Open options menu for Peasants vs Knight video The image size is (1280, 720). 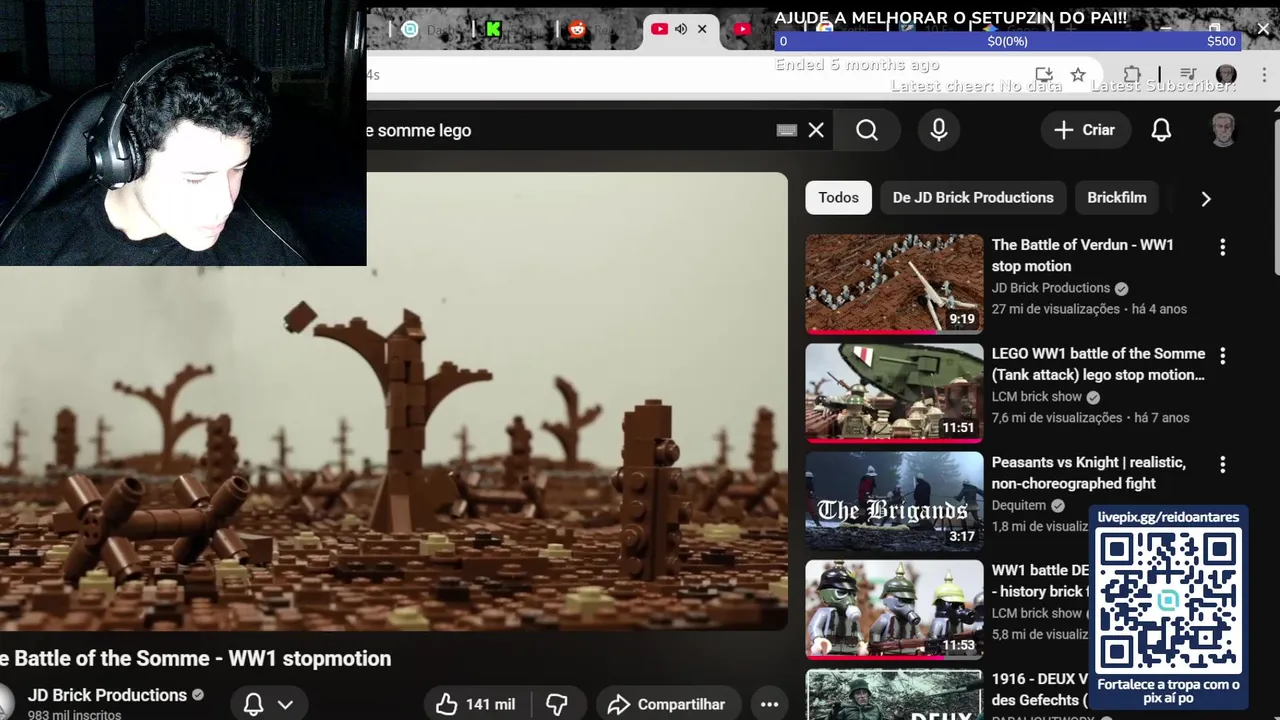click(1222, 465)
